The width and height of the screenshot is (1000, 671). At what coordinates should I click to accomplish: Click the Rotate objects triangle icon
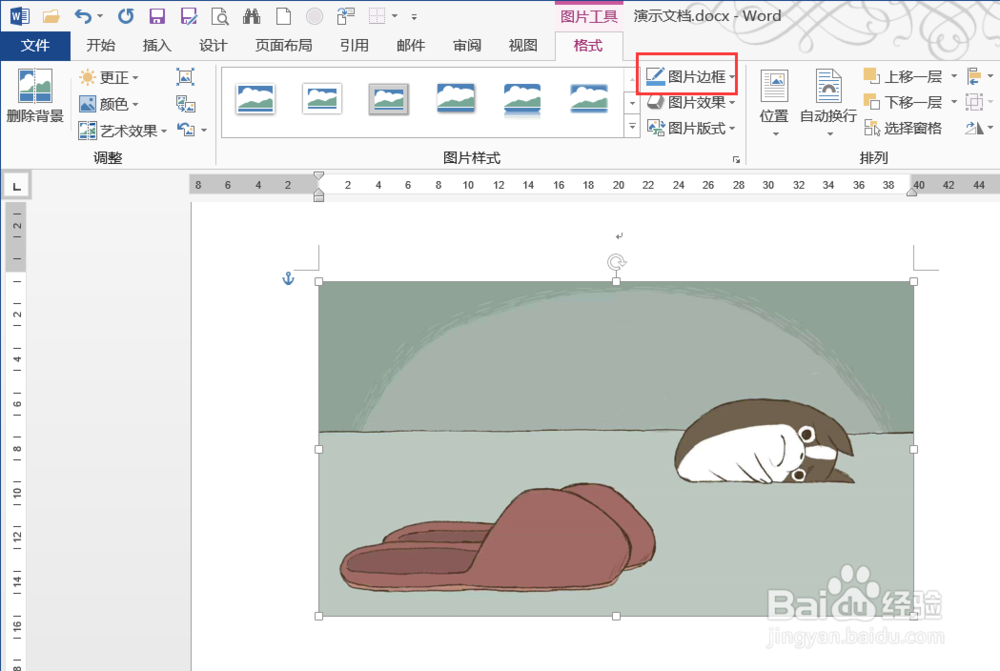[x=974, y=128]
